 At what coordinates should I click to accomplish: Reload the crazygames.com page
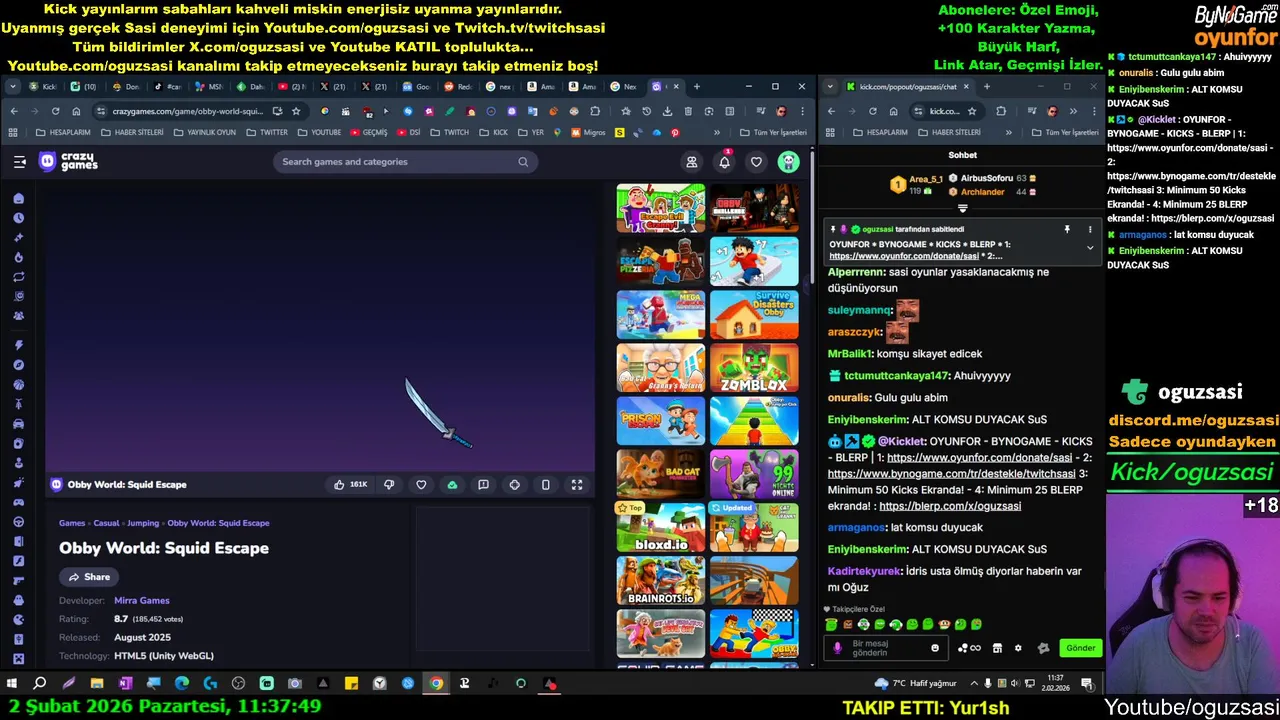click(x=55, y=111)
